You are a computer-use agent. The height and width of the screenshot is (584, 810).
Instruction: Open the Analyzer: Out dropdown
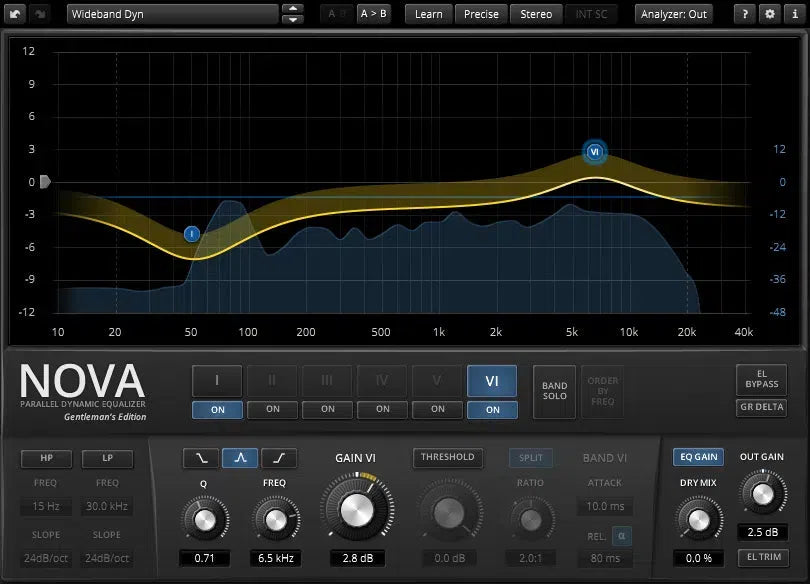click(674, 14)
